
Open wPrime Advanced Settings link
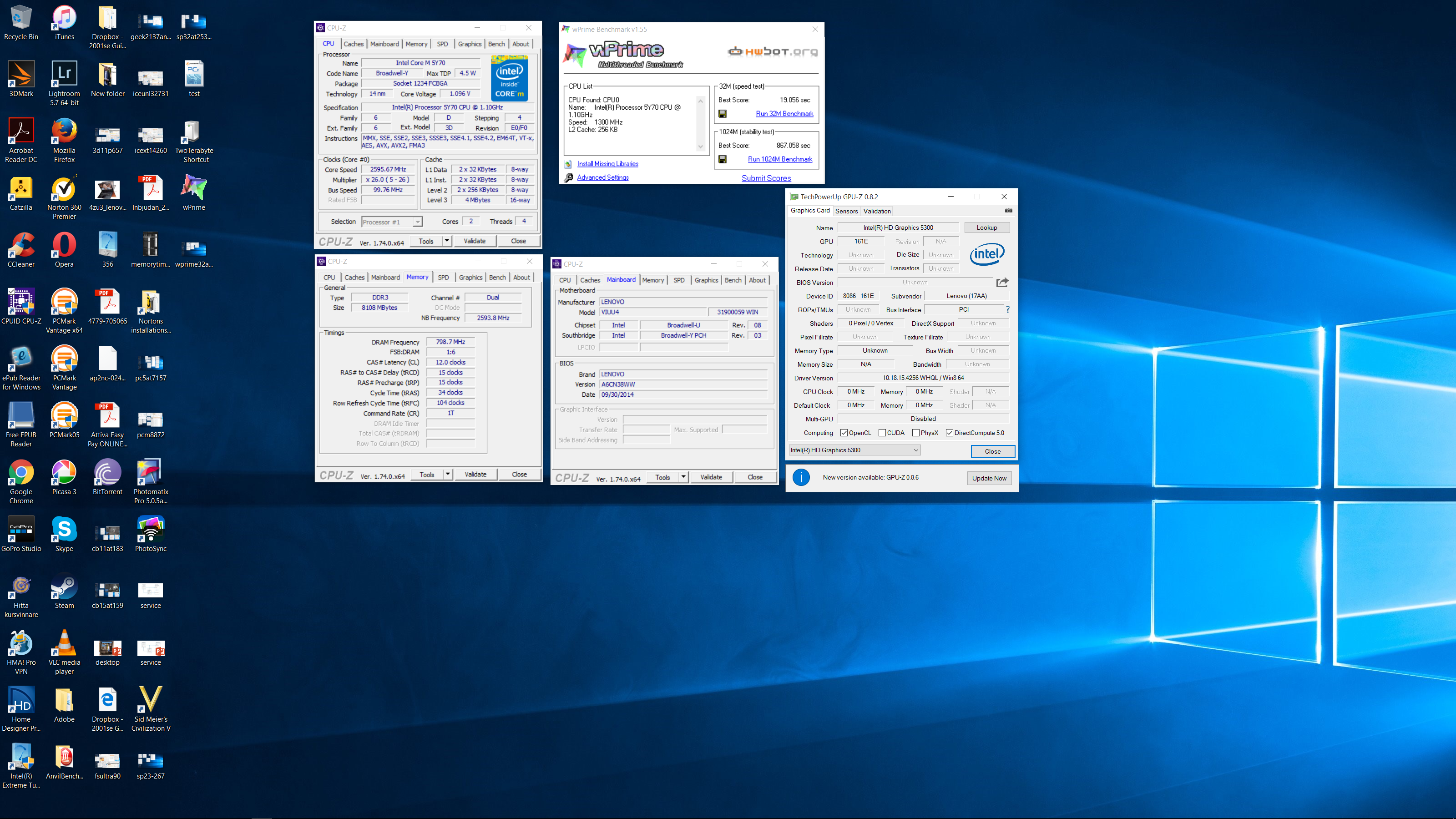pos(602,177)
